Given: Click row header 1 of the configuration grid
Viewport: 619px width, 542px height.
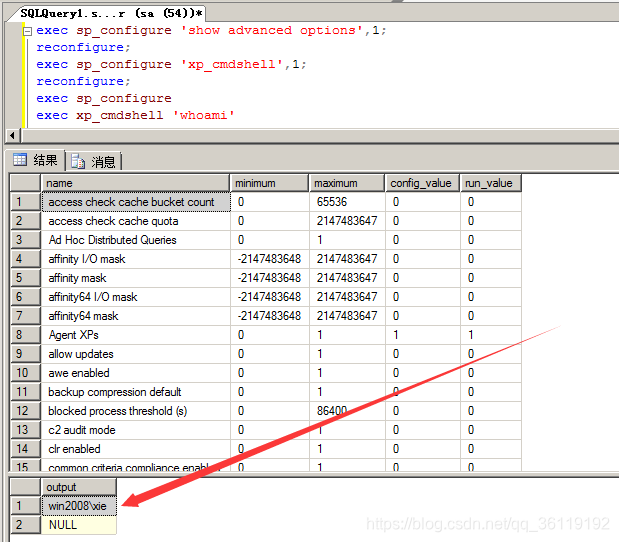Looking at the screenshot, I should coord(26,202).
